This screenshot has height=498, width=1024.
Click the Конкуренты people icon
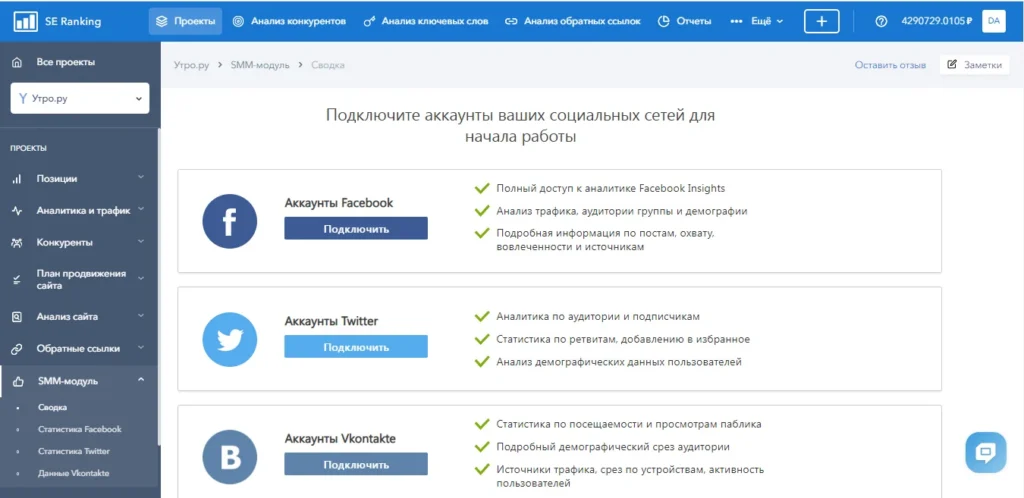17,242
